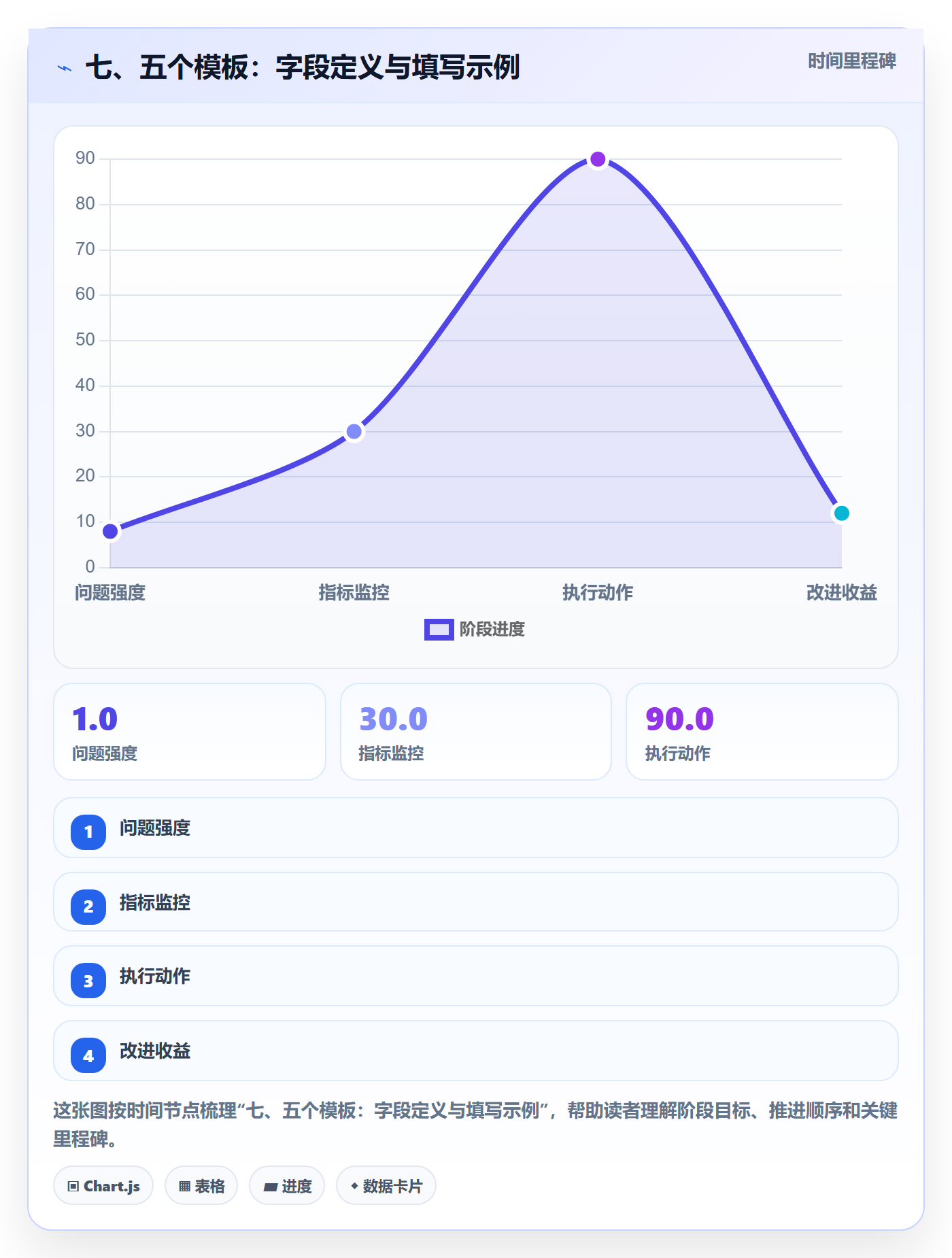
Task: Click the 数据卡片 tag
Action: point(386,1186)
